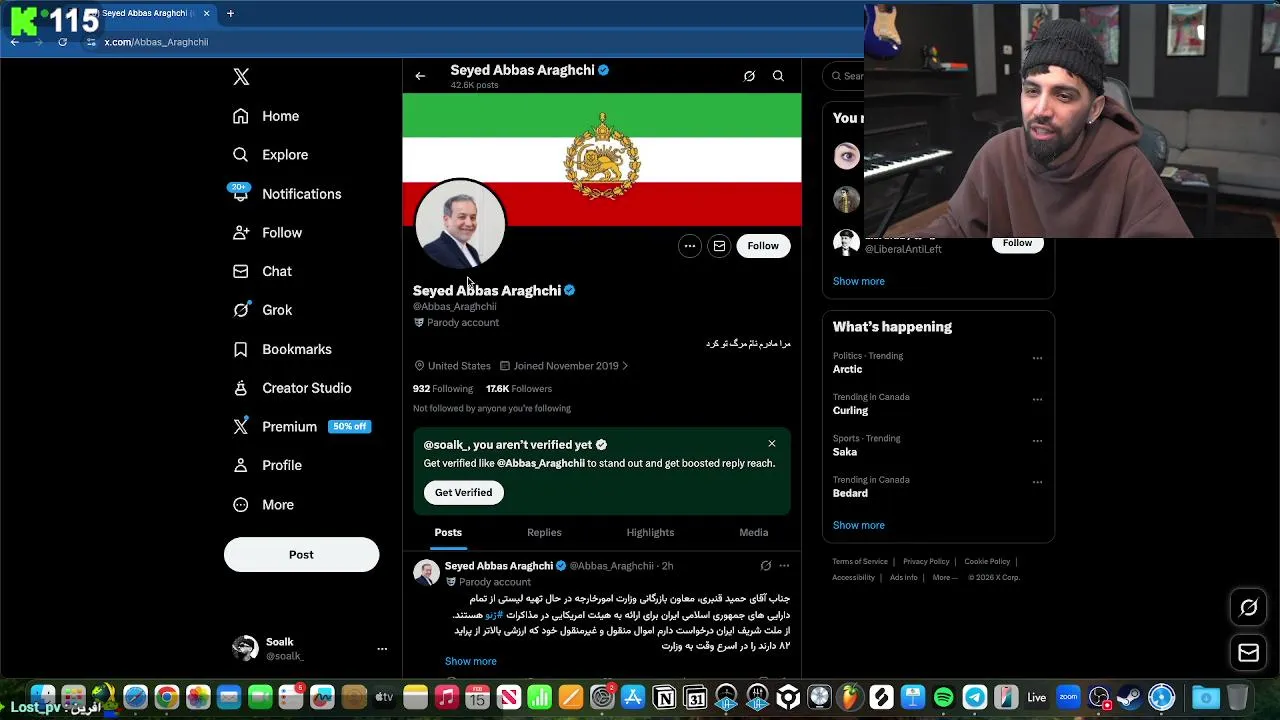This screenshot has width=1280, height=720.
Task: Open Spotify from the Dock
Action: [943, 697]
